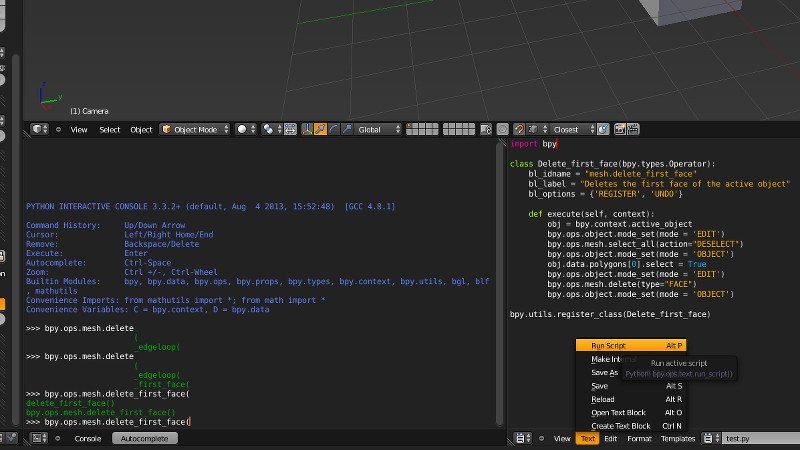Select the scale manipulator icon
Viewport: 800px width, 450px height.
tap(347, 130)
